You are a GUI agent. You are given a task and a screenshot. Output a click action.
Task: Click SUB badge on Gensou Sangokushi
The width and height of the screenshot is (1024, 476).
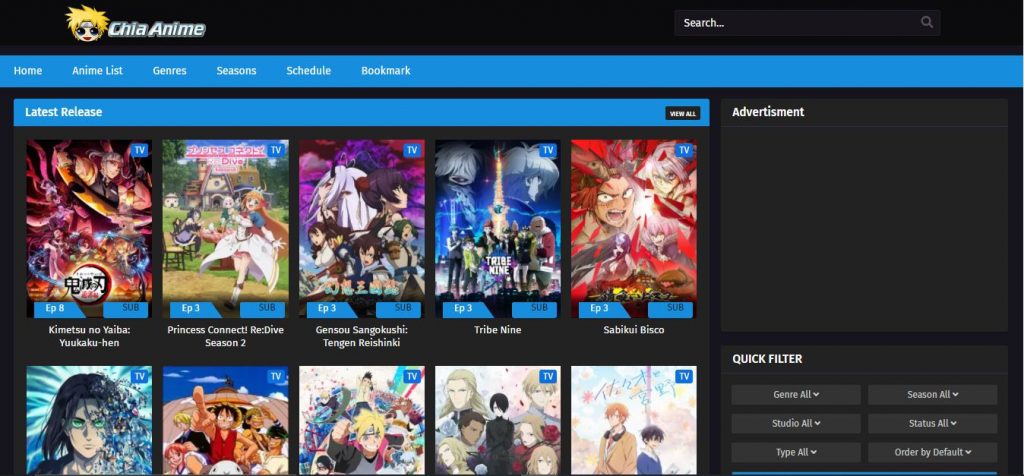click(x=398, y=309)
